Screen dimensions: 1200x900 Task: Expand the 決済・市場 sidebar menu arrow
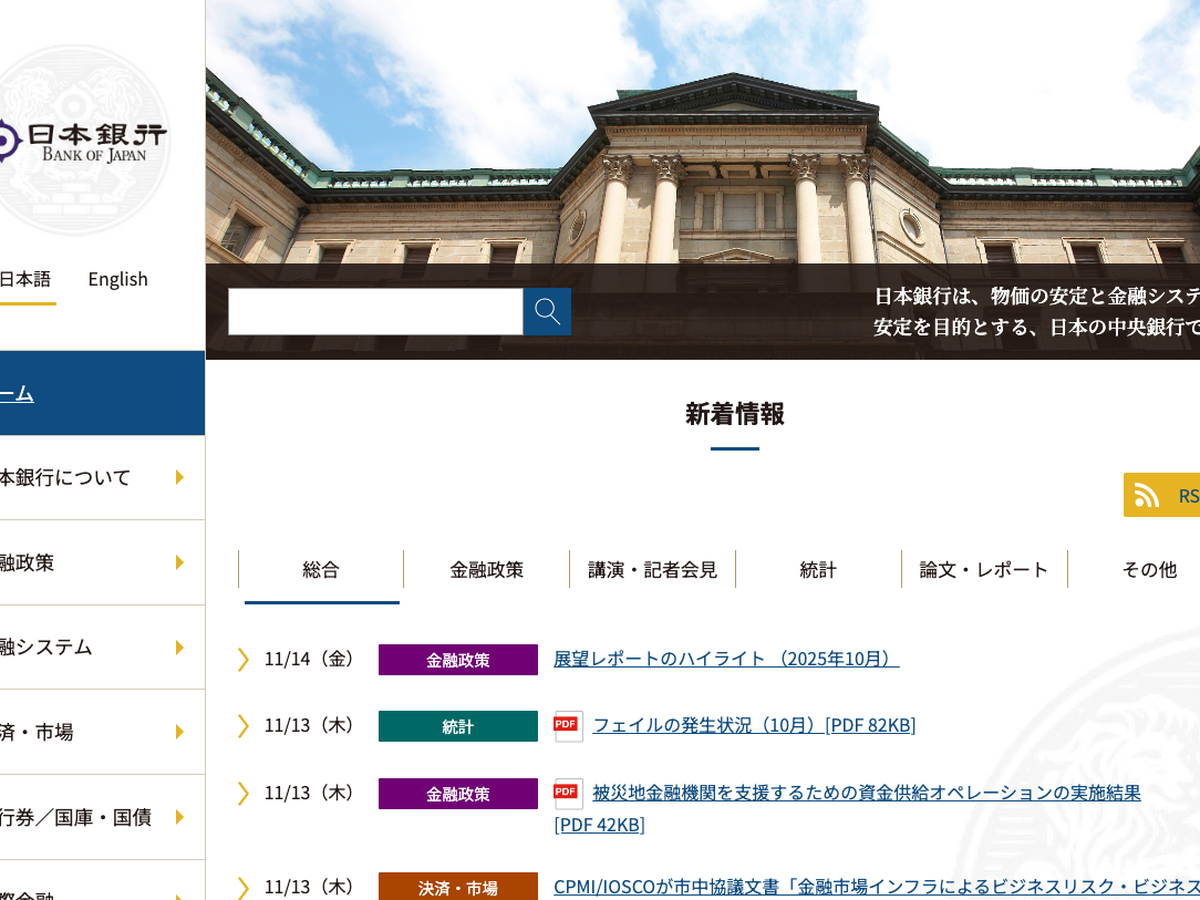[180, 732]
